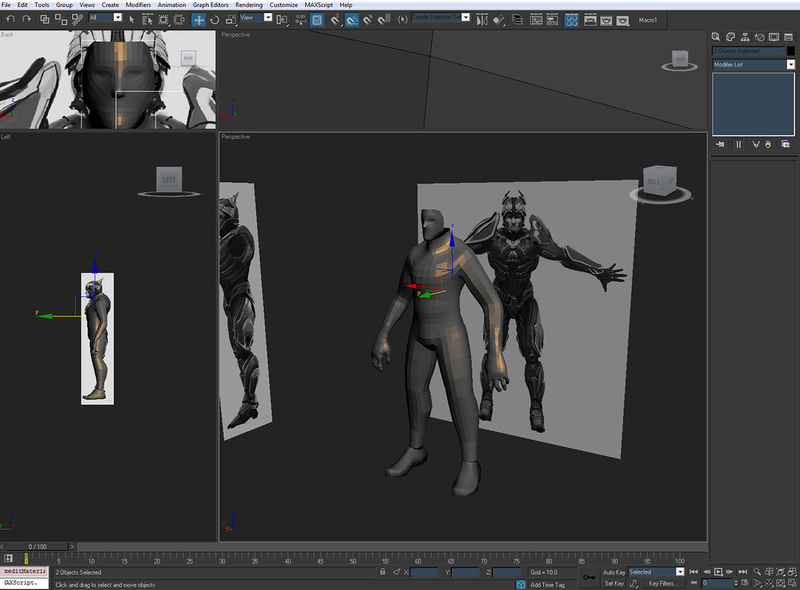800x590 pixels.
Task: Open the Layer Manager
Action: click(x=517, y=19)
